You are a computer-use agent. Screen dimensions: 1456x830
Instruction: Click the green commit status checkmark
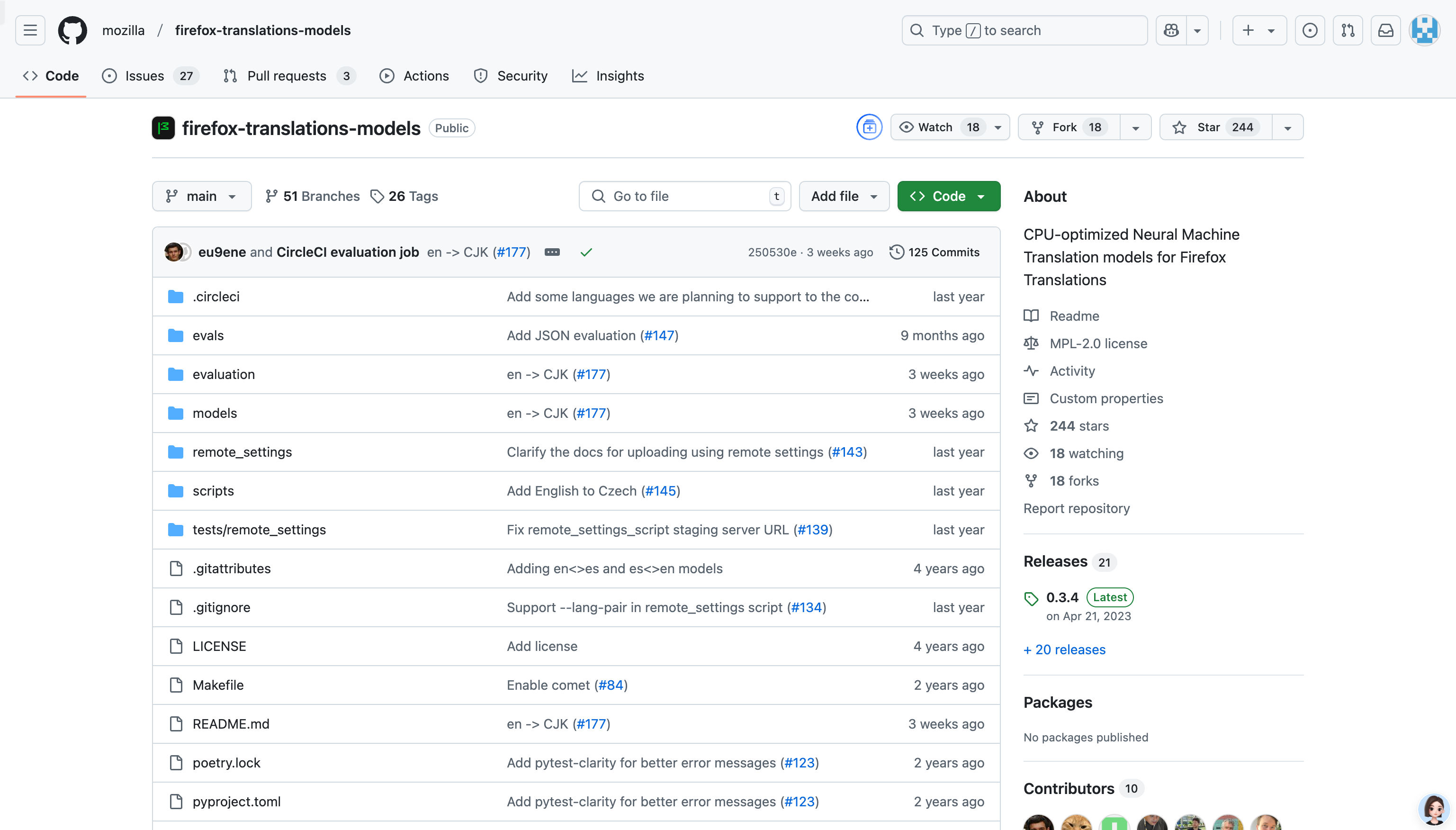click(x=586, y=252)
